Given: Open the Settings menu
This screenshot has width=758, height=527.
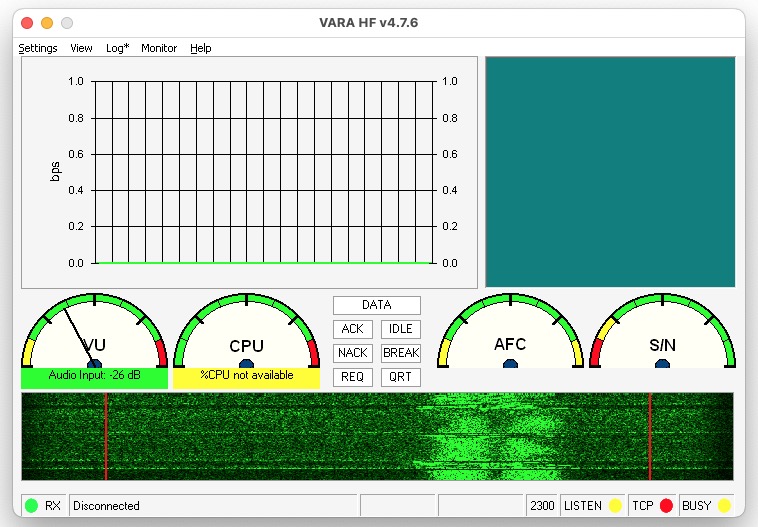Looking at the screenshot, I should click(x=38, y=48).
